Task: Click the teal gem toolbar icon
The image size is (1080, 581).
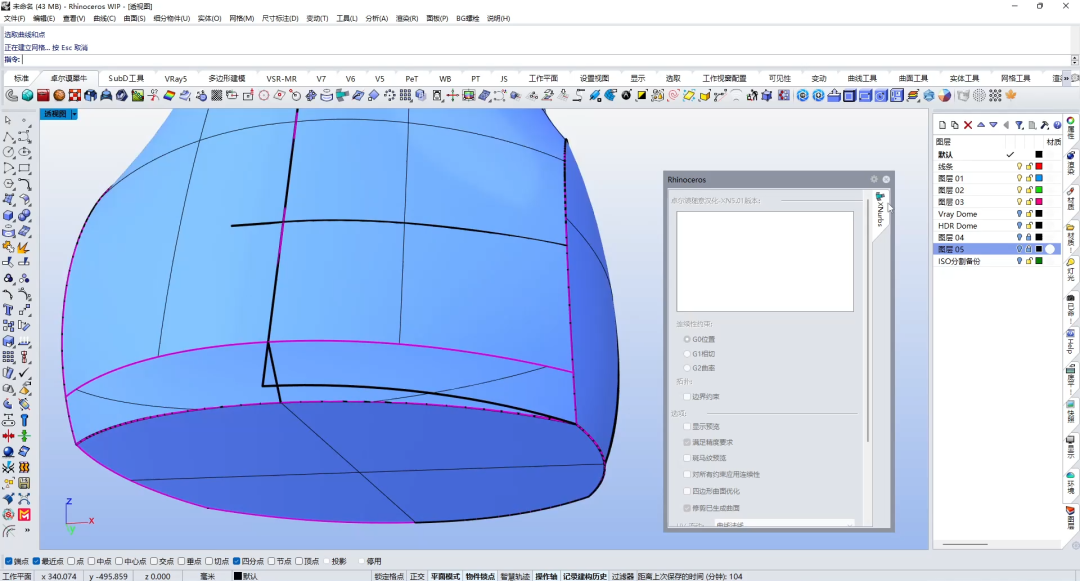Action: click(28, 96)
